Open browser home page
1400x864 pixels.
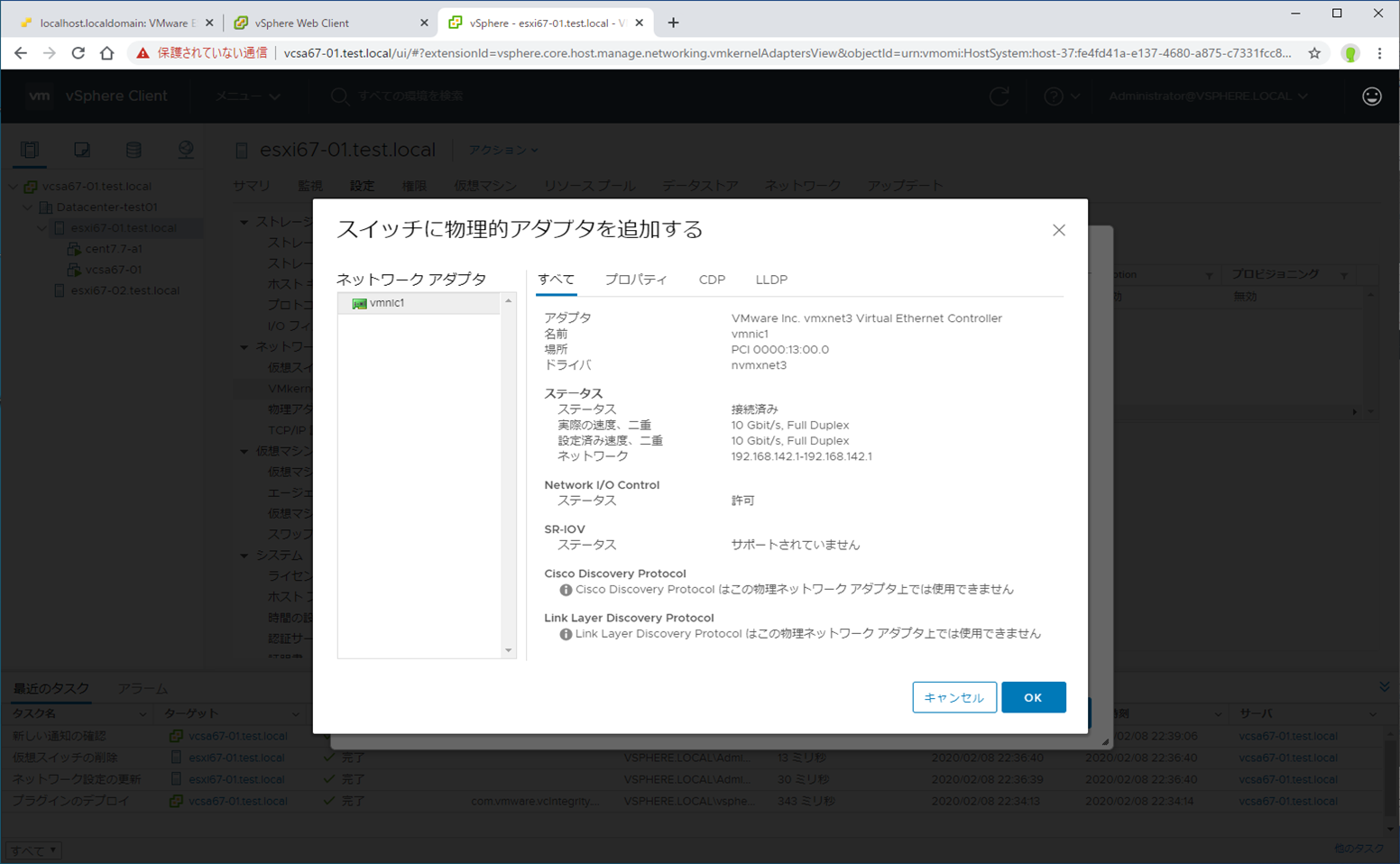tap(107, 53)
